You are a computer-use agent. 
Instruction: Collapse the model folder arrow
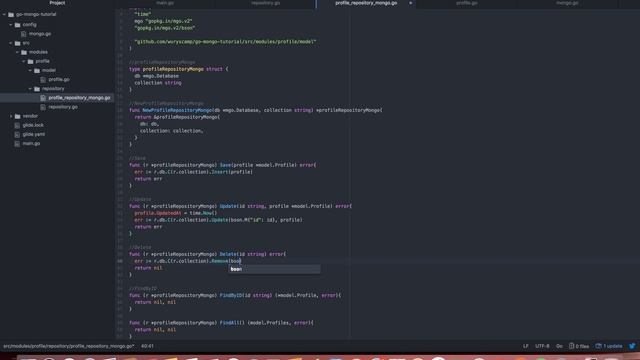[x=31, y=71]
